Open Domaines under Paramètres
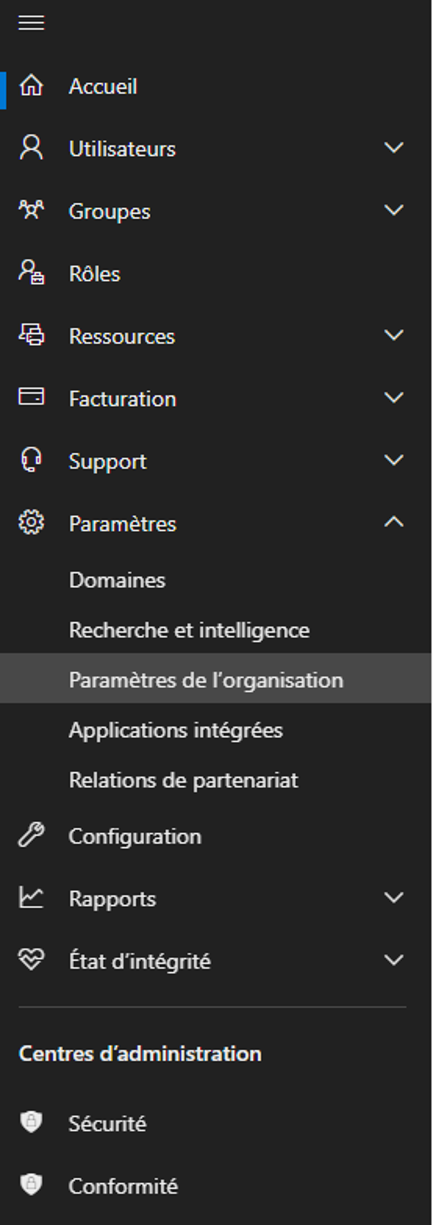Screen dimensions: 433x1225 pos(117,580)
